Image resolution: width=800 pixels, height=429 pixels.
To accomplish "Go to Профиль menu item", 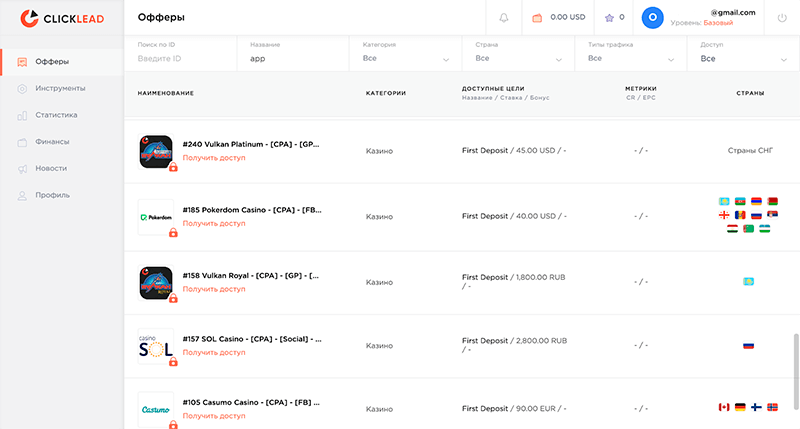I will [x=53, y=195].
